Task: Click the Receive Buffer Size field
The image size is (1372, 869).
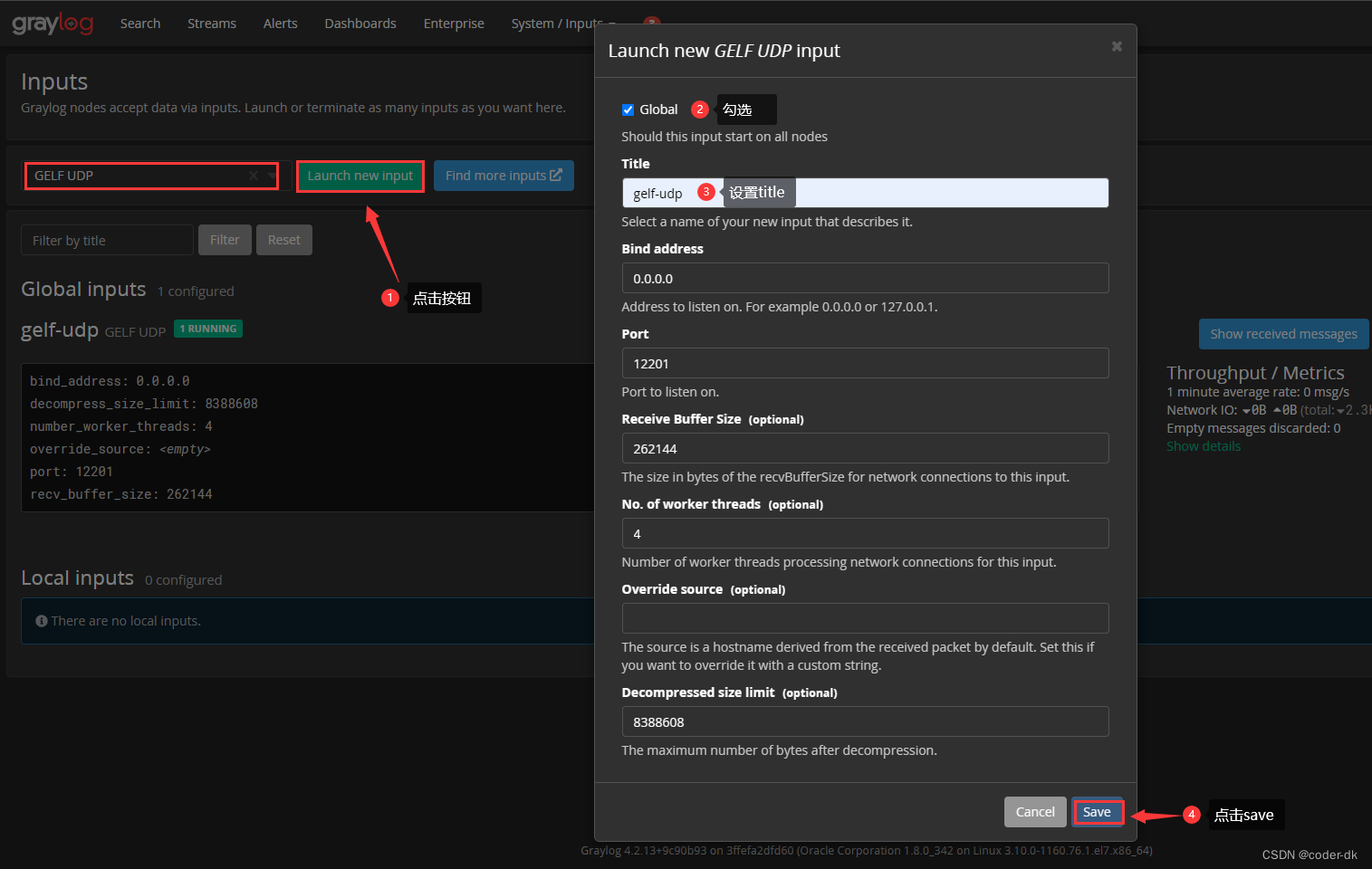Action: coord(865,448)
